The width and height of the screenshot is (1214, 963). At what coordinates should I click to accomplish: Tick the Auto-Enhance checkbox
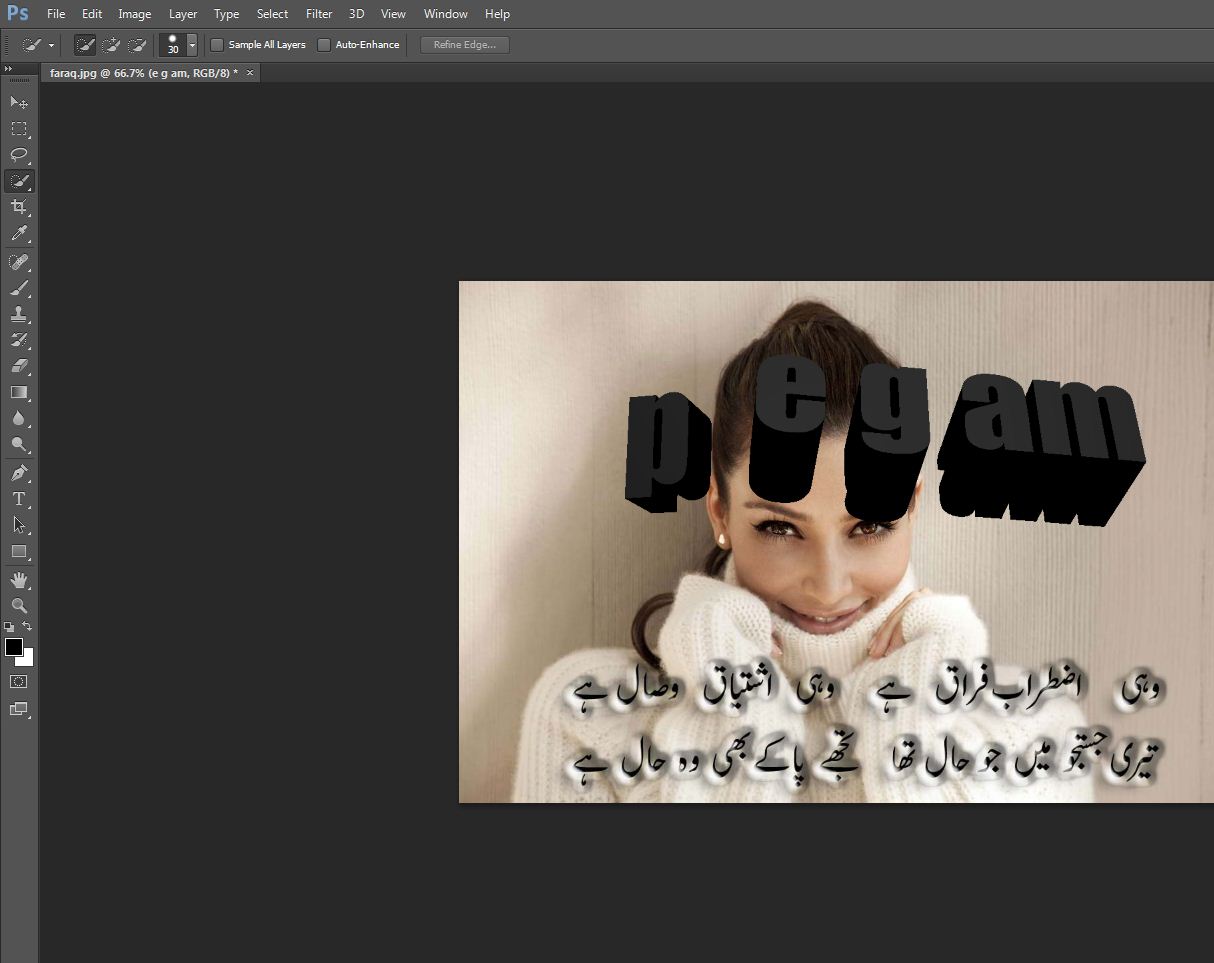tap(324, 45)
